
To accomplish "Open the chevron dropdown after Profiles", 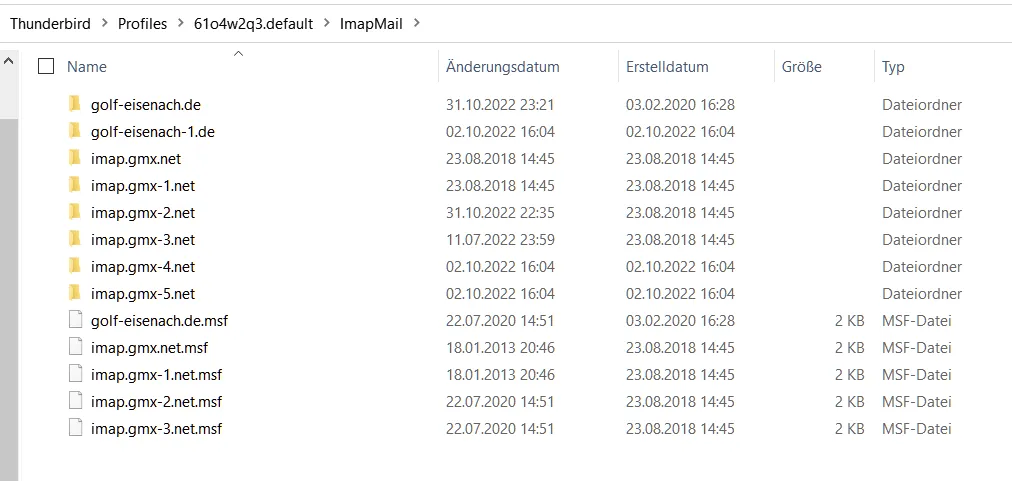I will click(x=180, y=24).
